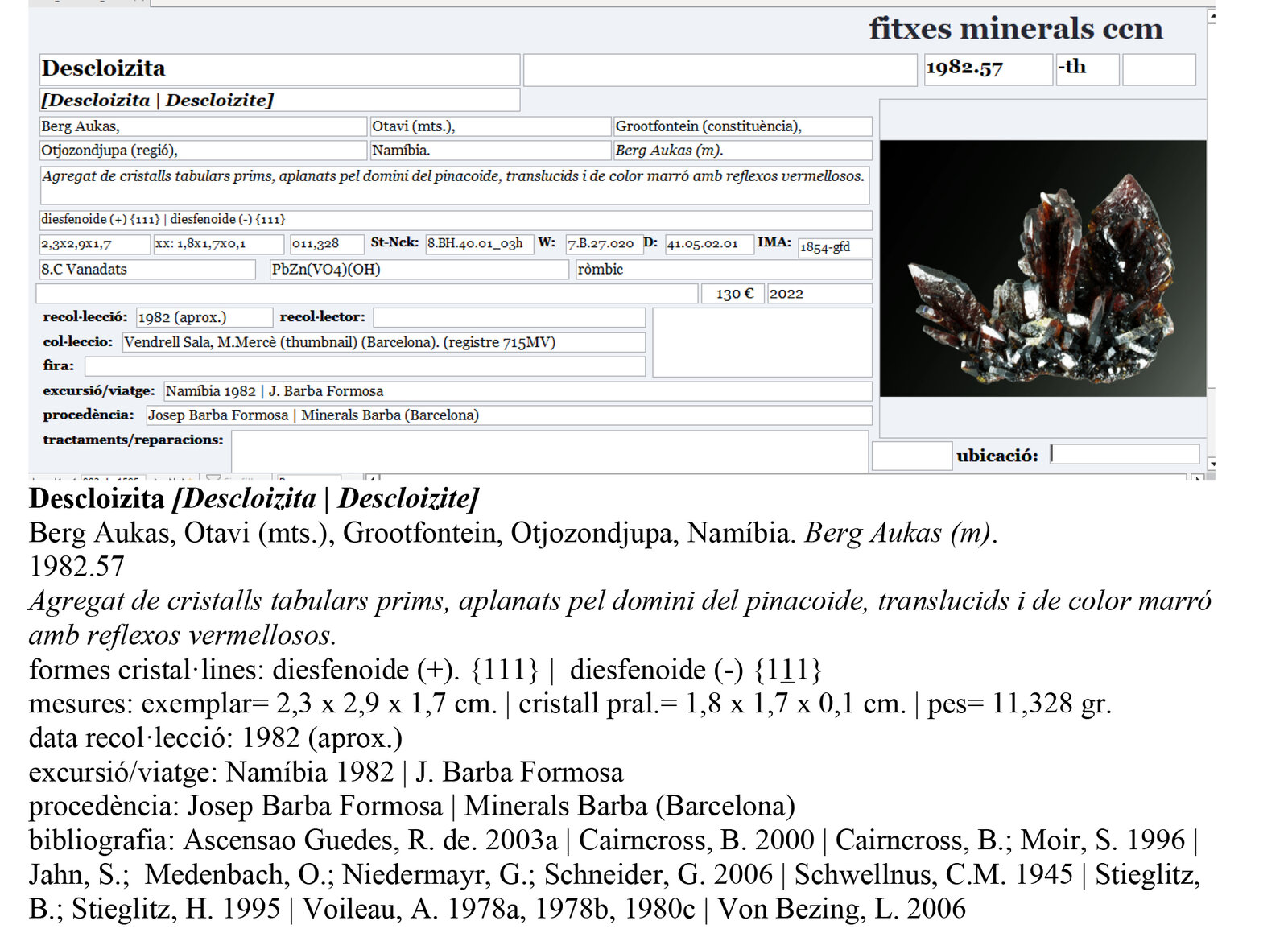Click the document line beginning 'Berg Aukas, Otavi (mts.)'
Image resolution: width=1288 pixels, height=933 pixels.
(514, 533)
